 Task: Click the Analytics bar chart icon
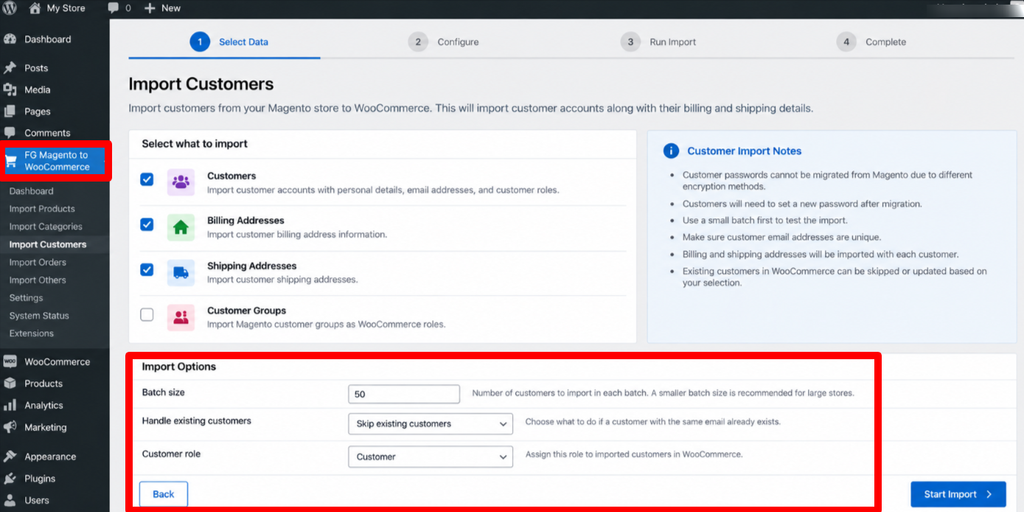tap(10, 405)
